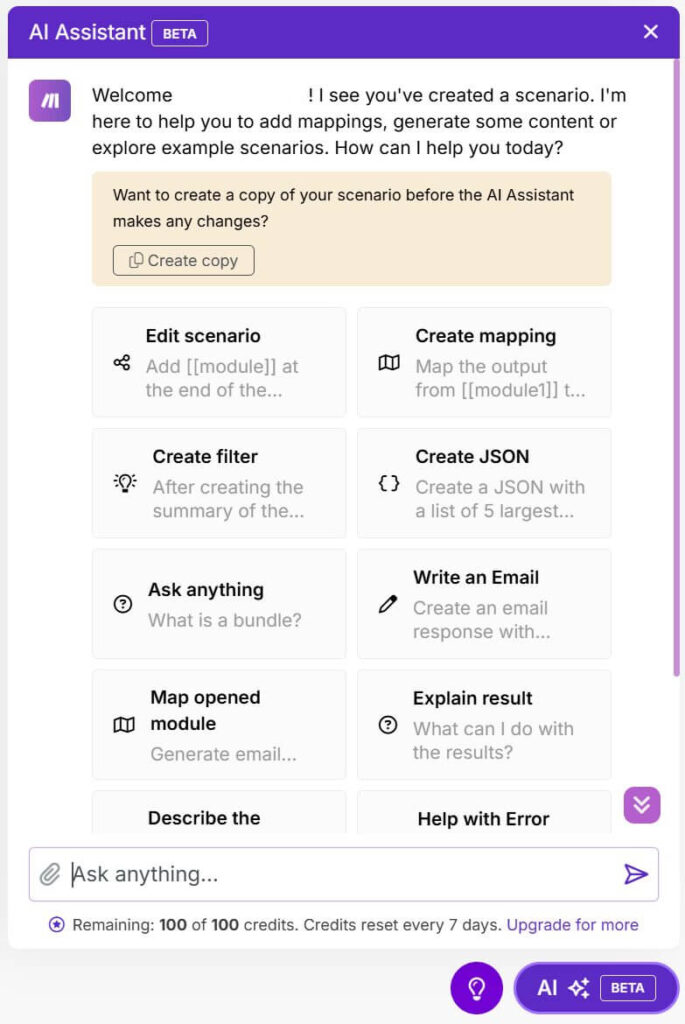Select the Create mapping suggestion card

click(x=484, y=362)
